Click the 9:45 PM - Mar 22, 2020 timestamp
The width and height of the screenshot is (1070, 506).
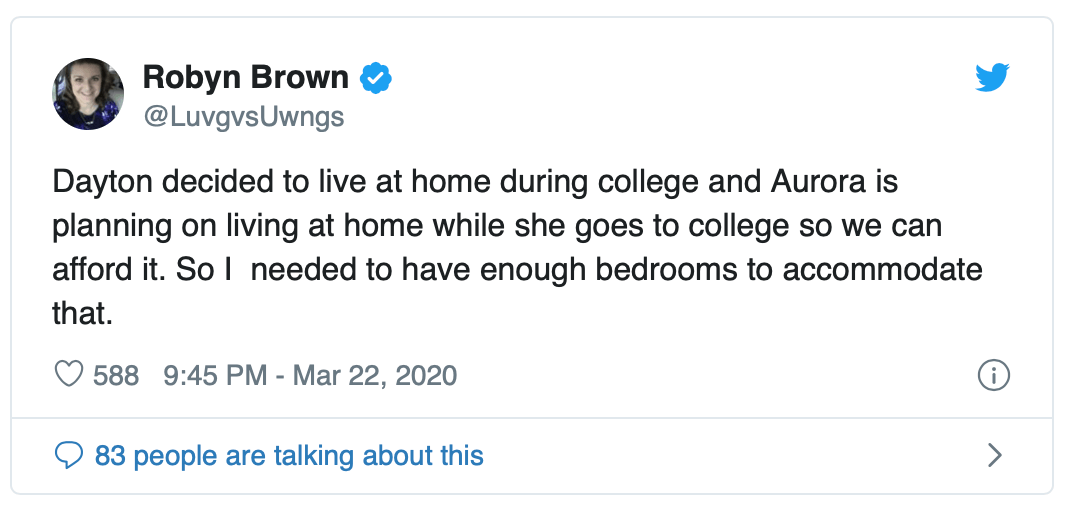pyautogui.click(x=309, y=375)
